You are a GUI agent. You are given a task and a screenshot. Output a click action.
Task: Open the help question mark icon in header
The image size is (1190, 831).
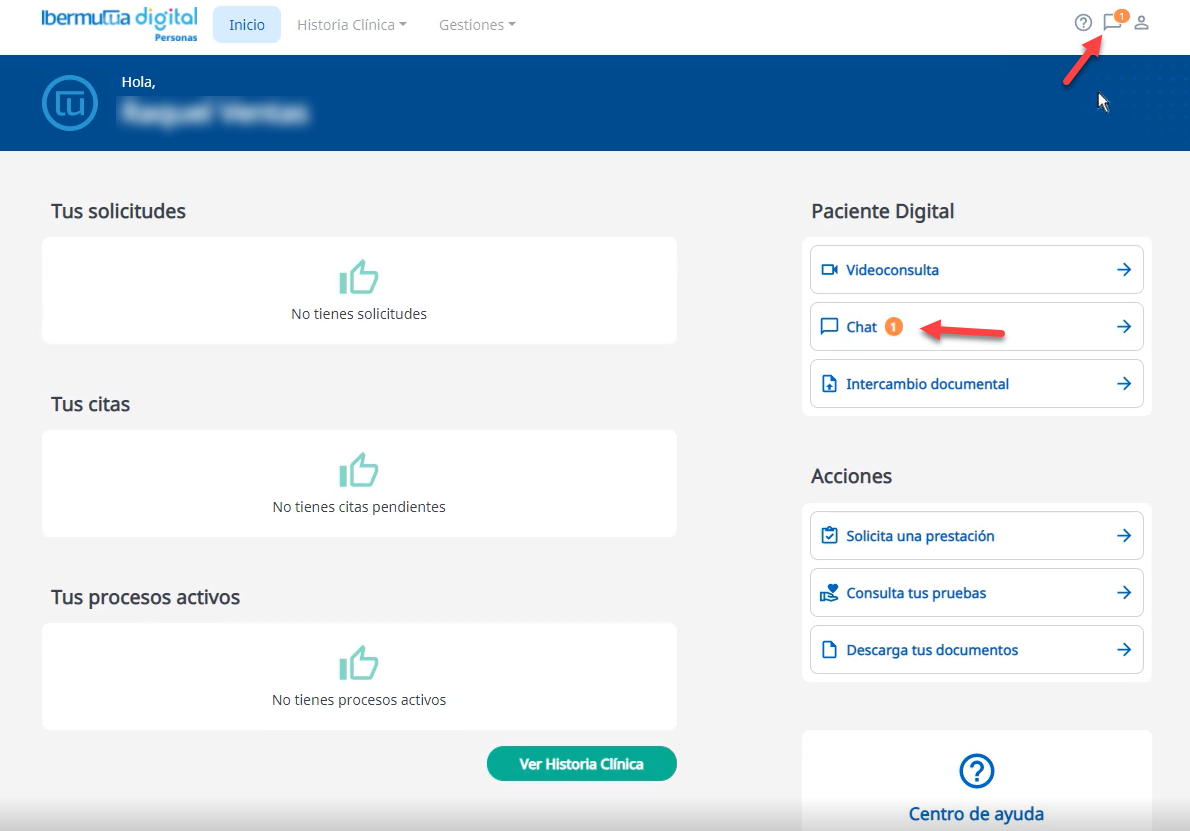(x=1083, y=23)
